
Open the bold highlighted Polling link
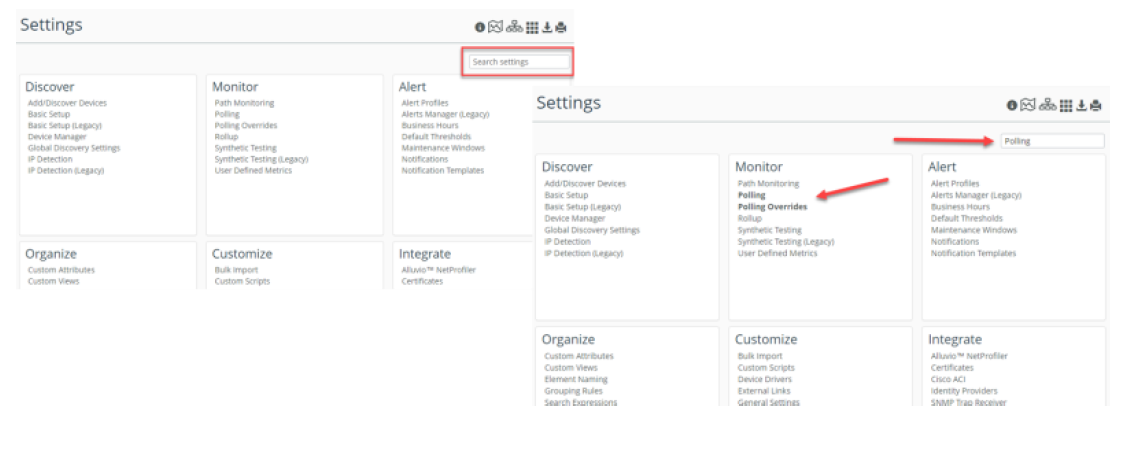pos(751,195)
